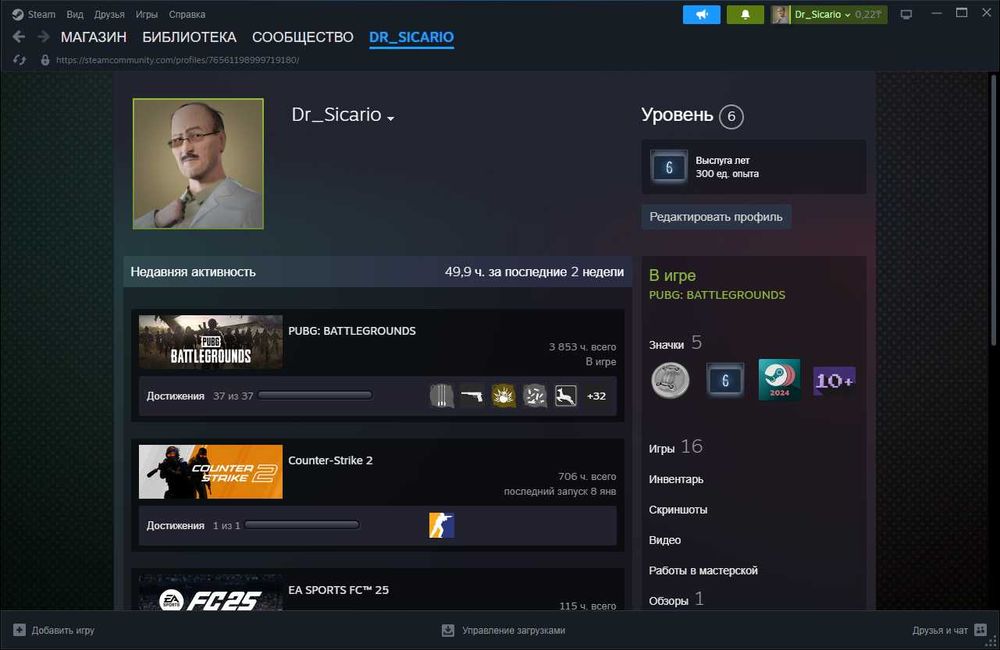
Task: Open the silver coin community badge
Action: tap(670, 380)
